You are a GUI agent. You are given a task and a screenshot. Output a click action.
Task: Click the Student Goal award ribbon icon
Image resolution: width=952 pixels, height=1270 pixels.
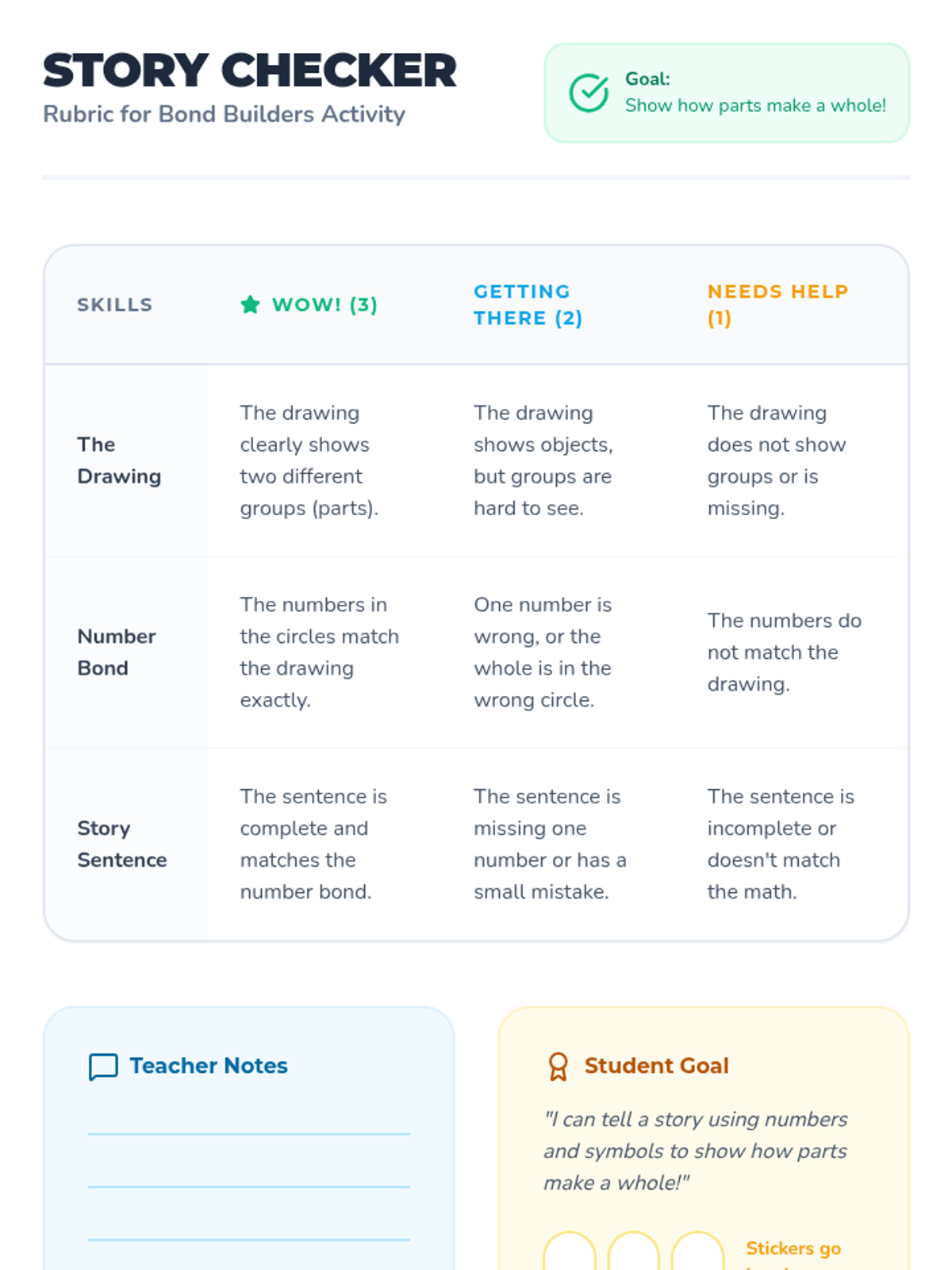[559, 1066]
